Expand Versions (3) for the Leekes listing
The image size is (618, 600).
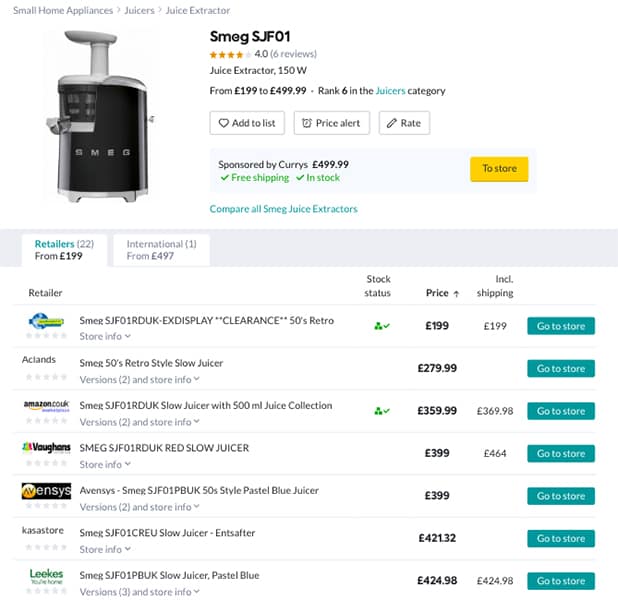coord(139,592)
